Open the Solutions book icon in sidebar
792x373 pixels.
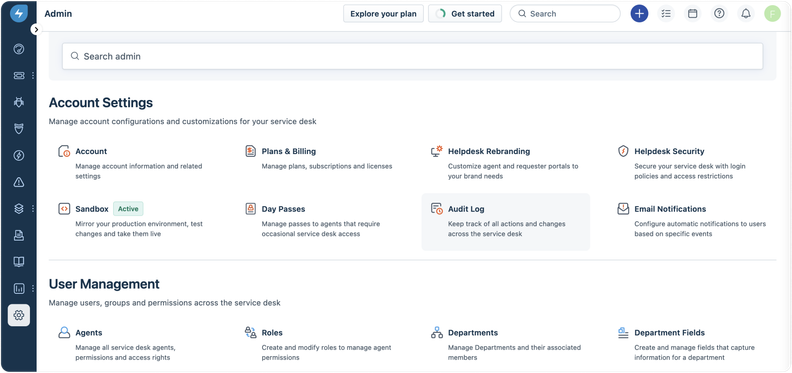pyautogui.click(x=19, y=262)
